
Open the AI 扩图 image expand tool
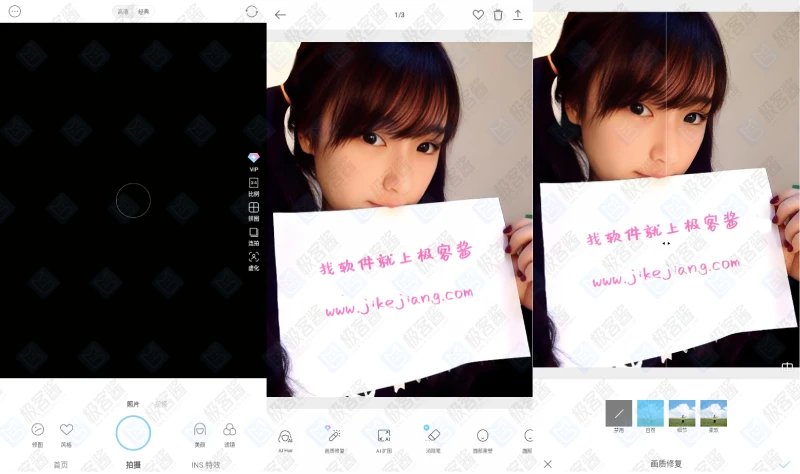pyautogui.click(x=384, y=441)
